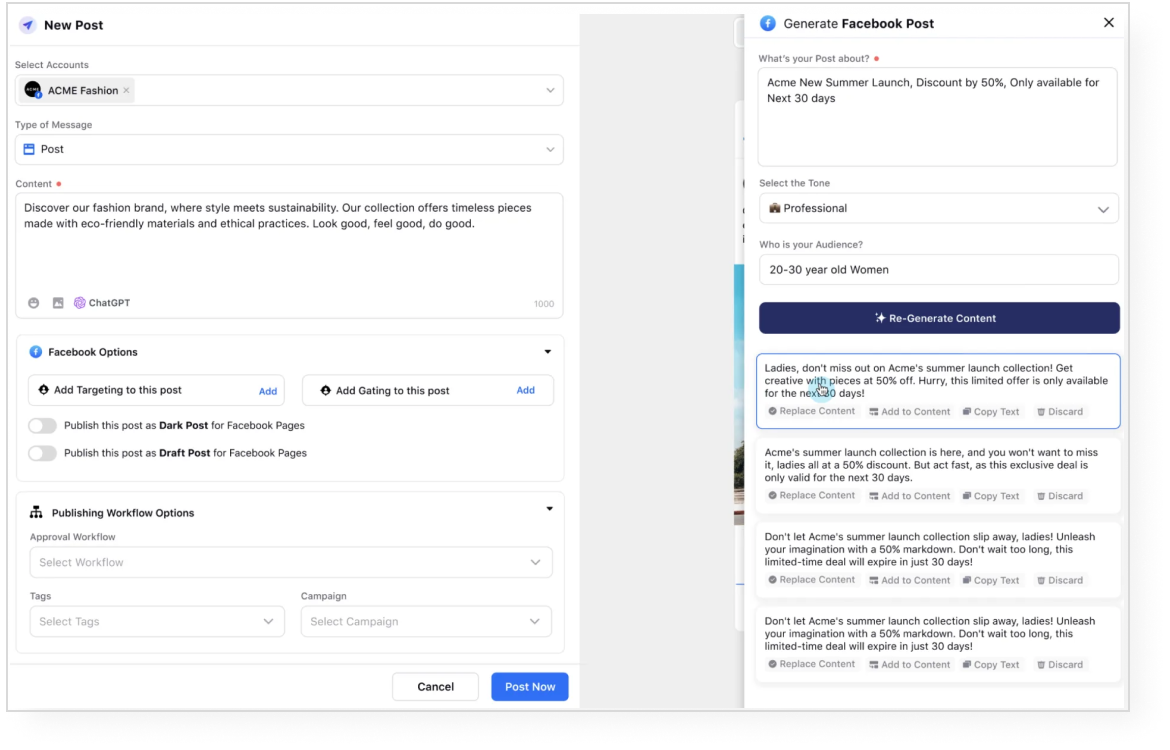Click the New Post paper plane icon
Screen dimensions: 1170x750
28,25
